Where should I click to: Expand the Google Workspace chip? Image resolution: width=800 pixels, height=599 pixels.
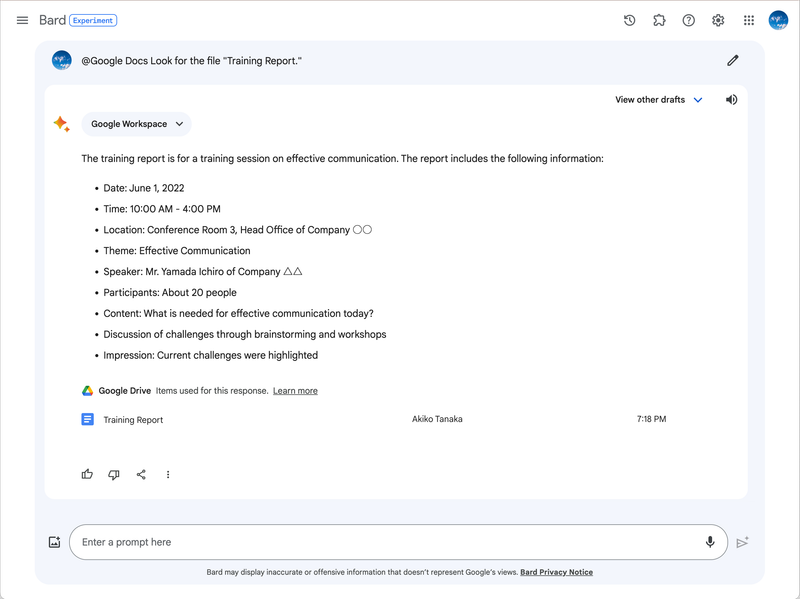[x=136, y=124]
